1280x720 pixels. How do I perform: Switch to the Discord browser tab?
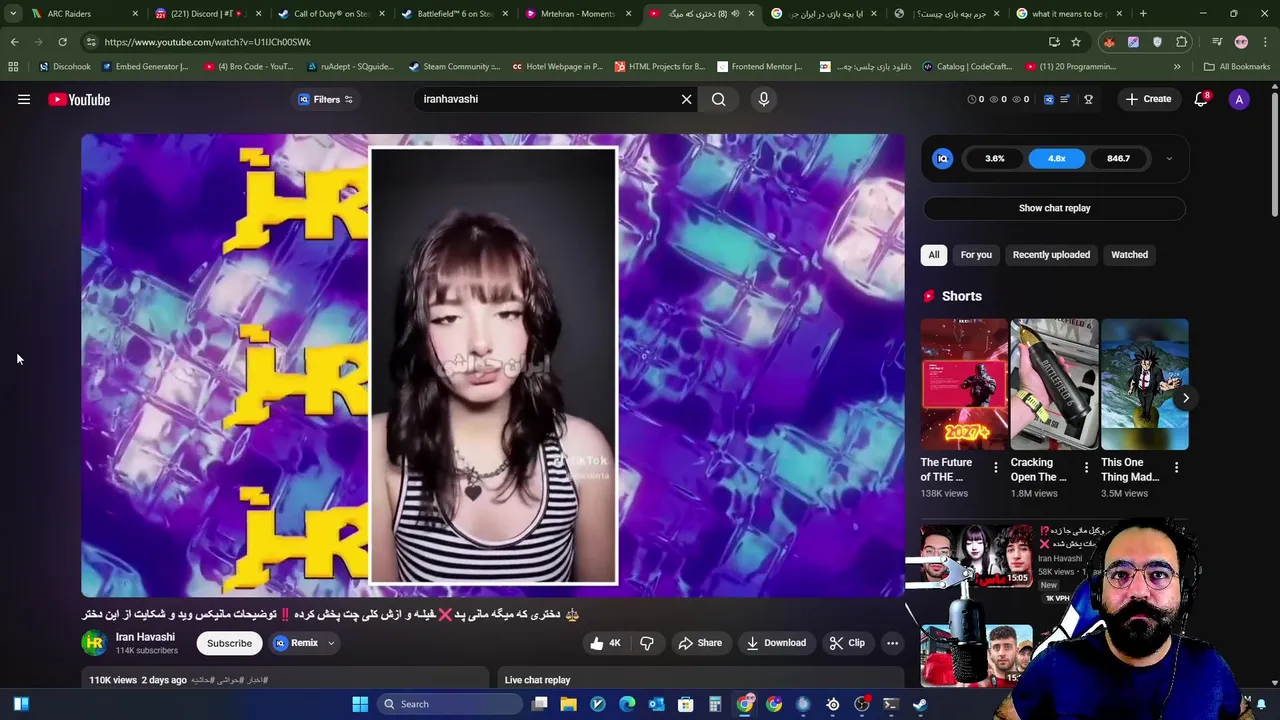point(208,14)
